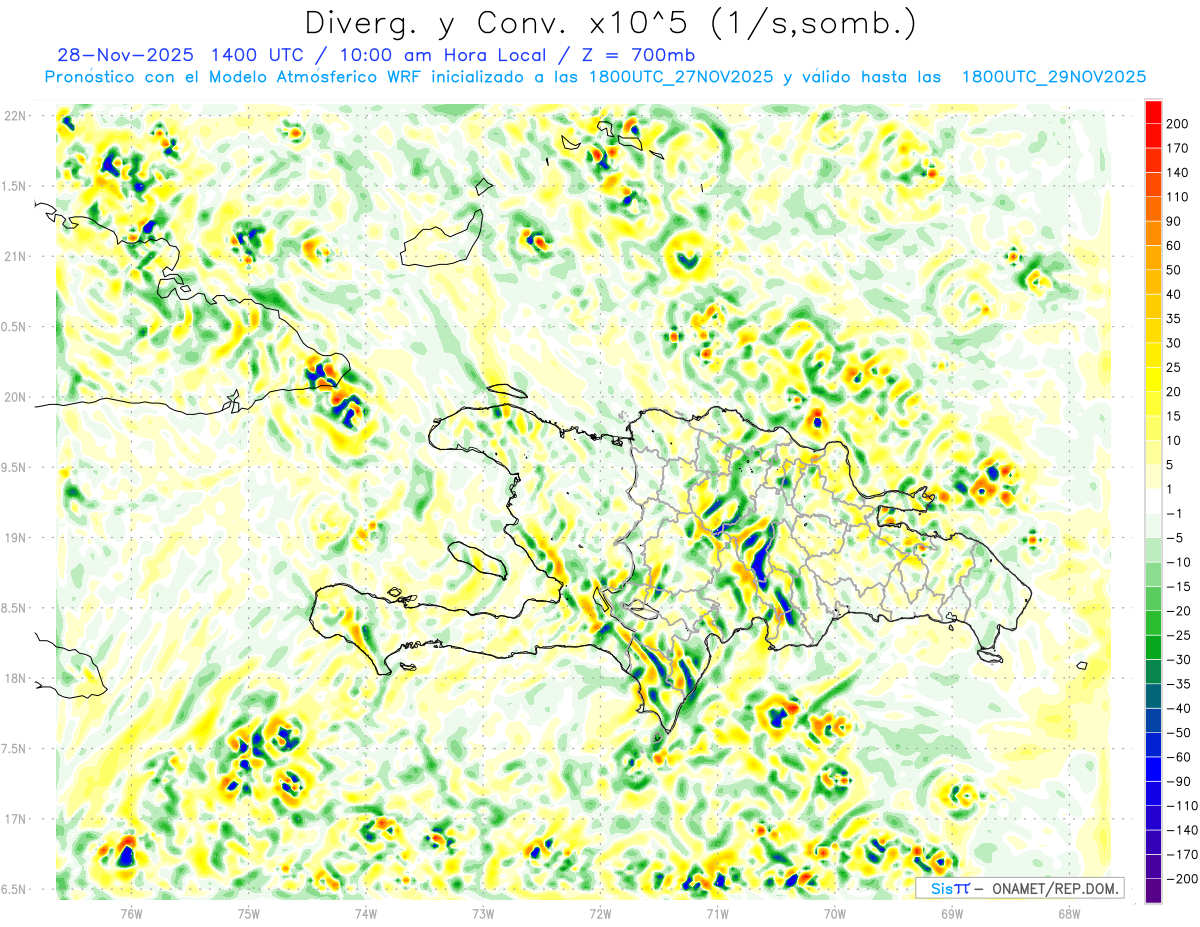Click the '140' value on color scale
The height and width of the screenshot is (927, 1200).
[1178, 173]
